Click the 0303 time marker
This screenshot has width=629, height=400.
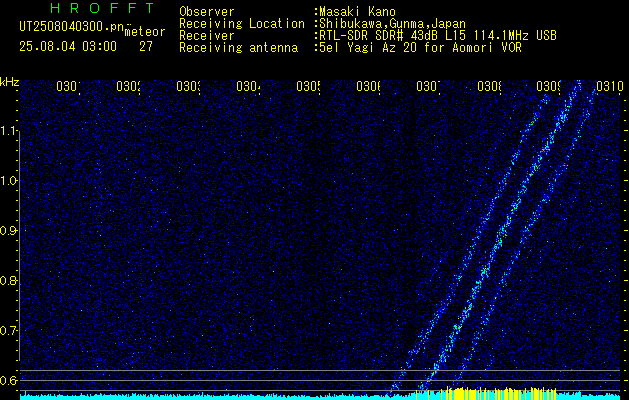tap(188, 86)
